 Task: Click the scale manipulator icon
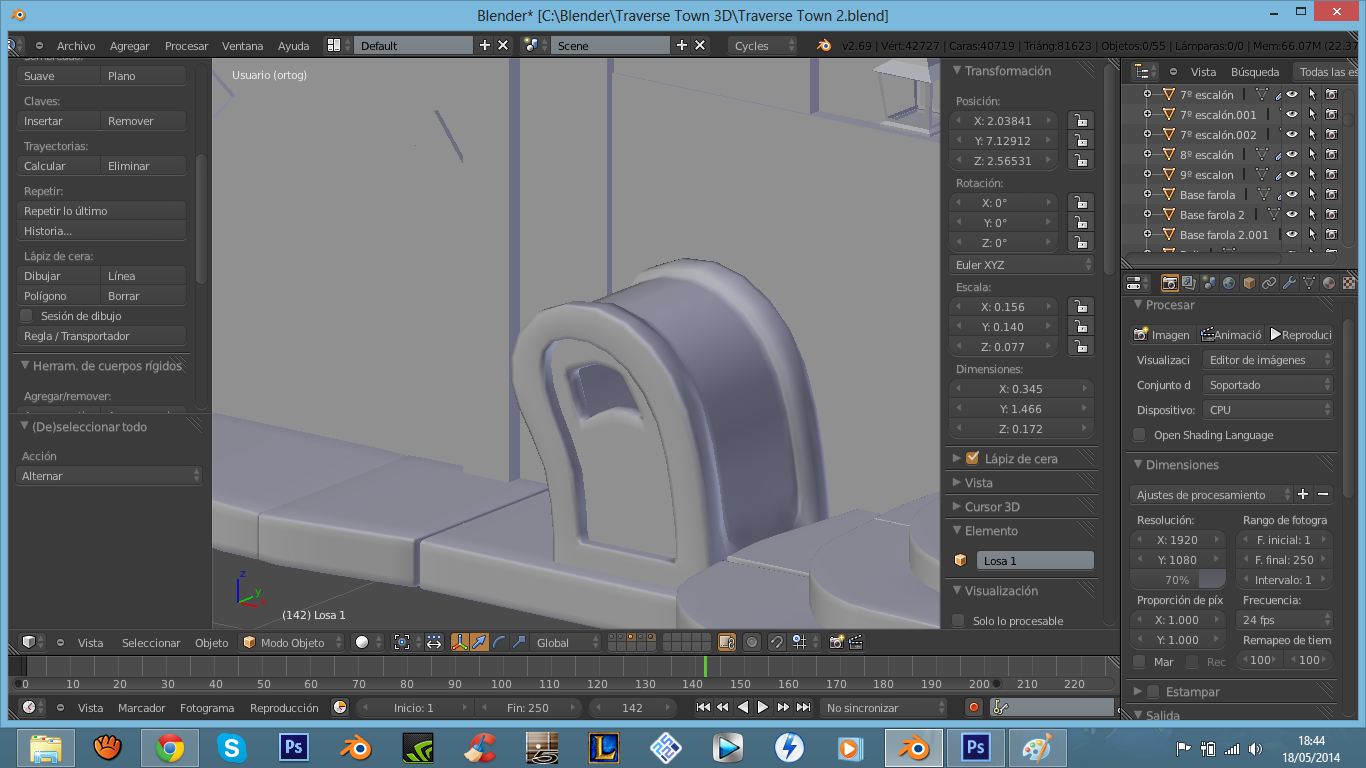pos(518,642)
